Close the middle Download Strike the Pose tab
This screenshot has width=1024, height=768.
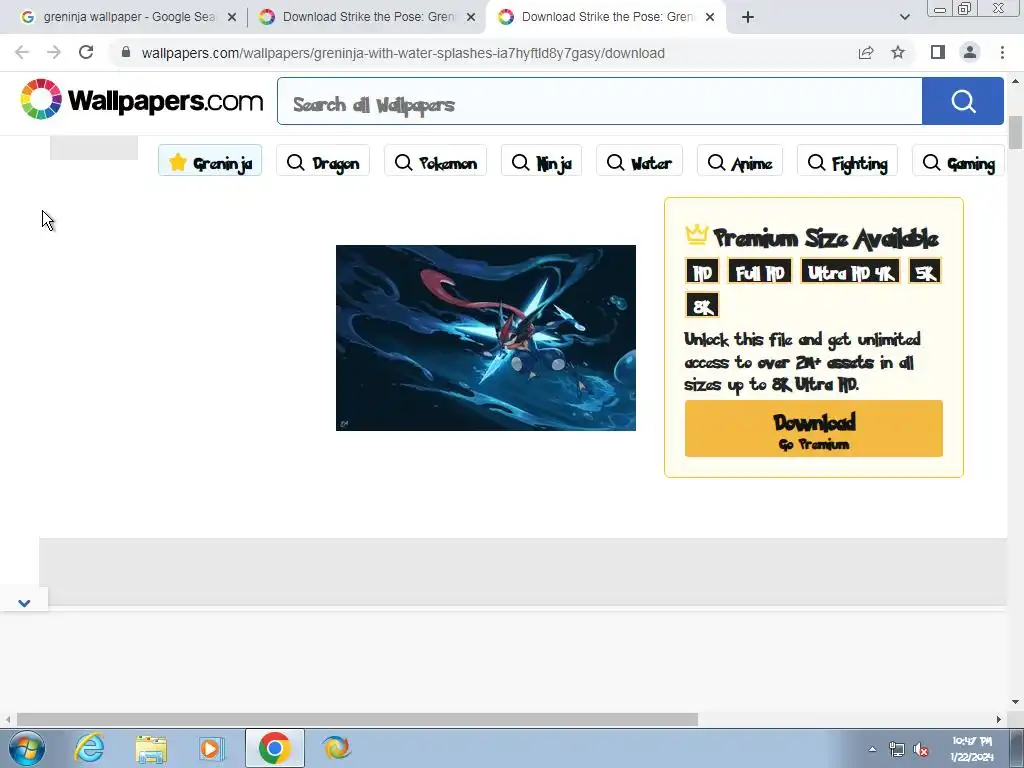pos(471,18)
